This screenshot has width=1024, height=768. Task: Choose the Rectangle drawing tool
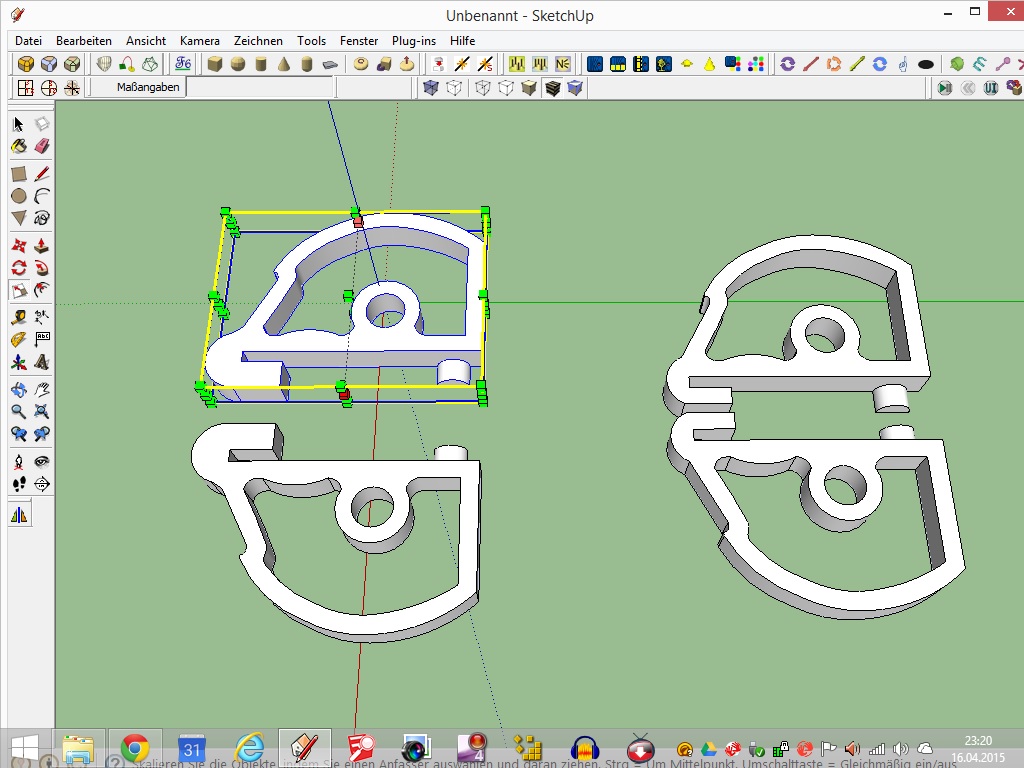pyautogui.click(x=18, y=173)
